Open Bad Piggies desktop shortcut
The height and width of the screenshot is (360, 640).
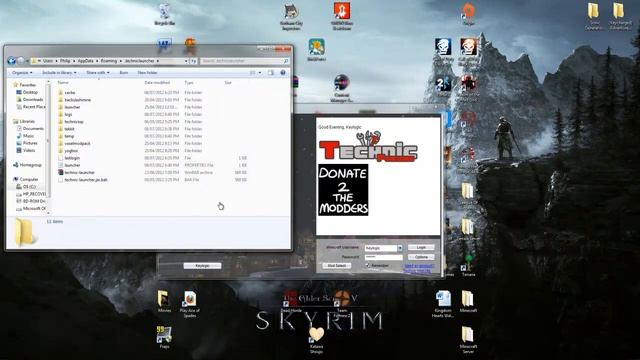tap(317, 49)
